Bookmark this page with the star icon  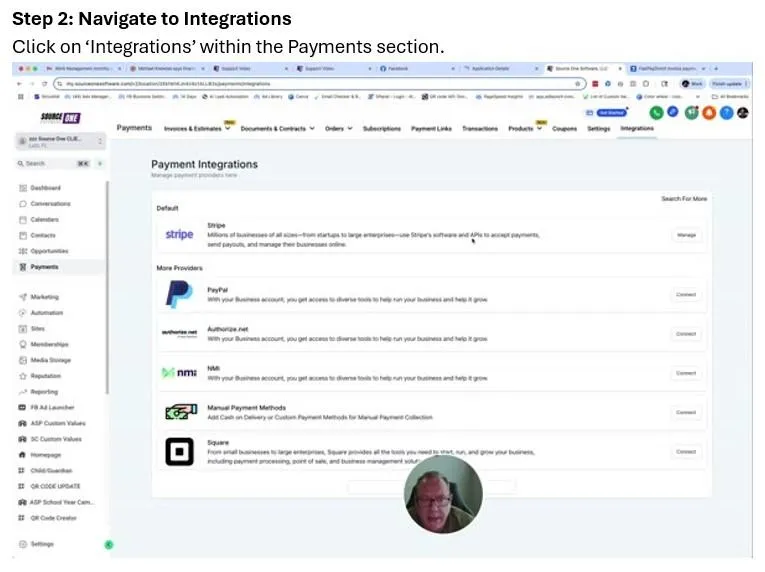click(x=578, y=84)
